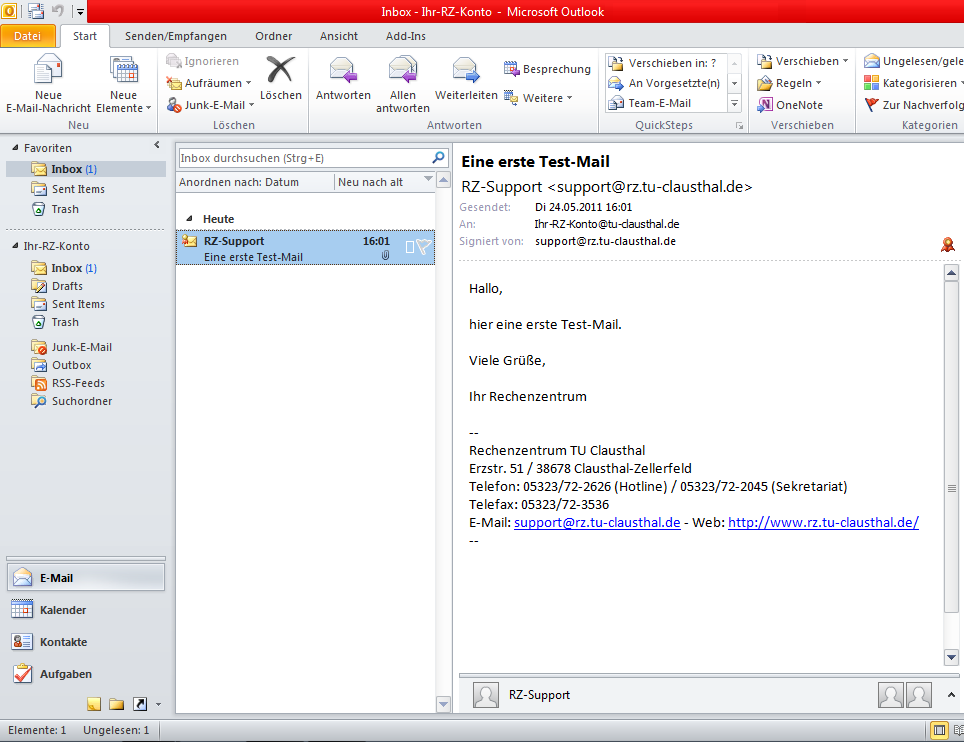Viewport: 964px width, 742px height.
Task: Click Inbox durchsuchen search field
Action: (305, 158)
